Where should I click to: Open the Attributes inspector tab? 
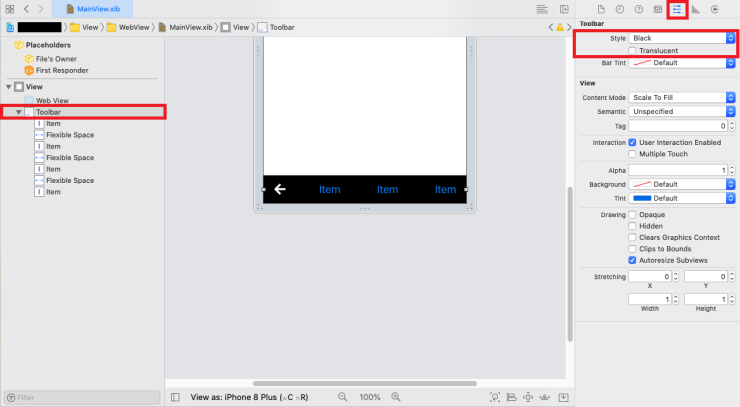click(677, 10)
